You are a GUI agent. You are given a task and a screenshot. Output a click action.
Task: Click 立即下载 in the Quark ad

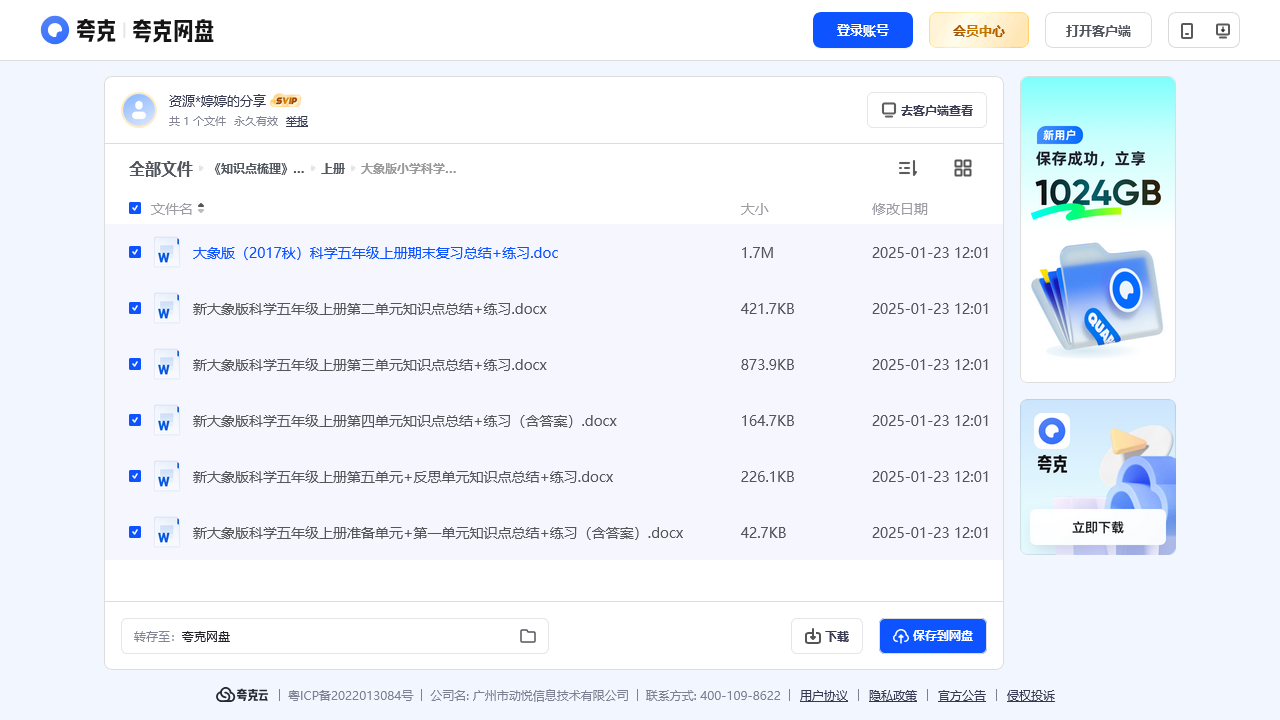tap(1098, 527)
